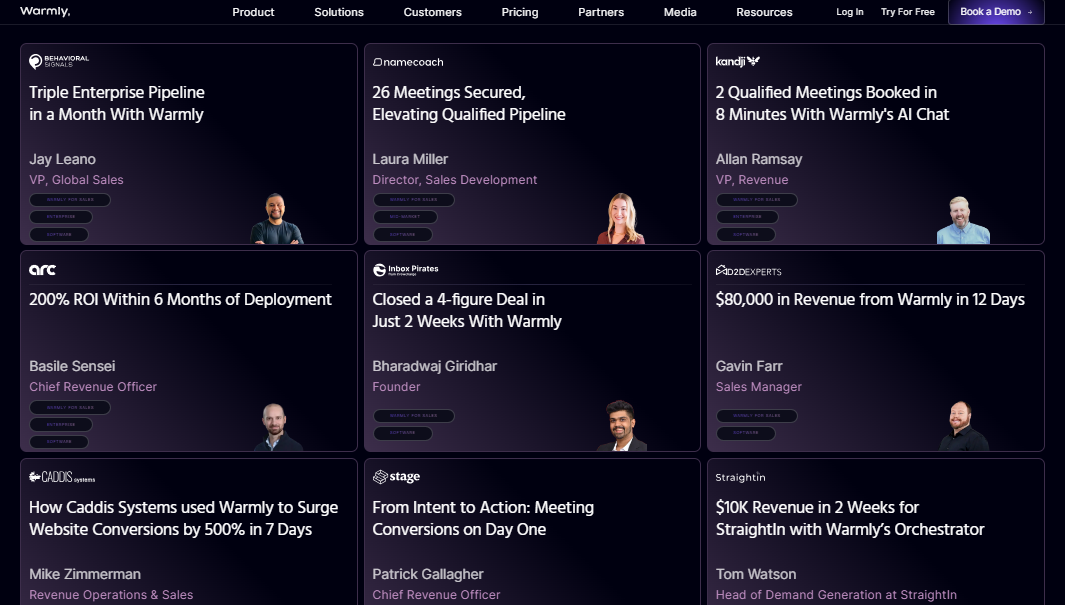Click the name Jay Leano
This screenshot has width=1065, height=605.
pyautogui.click(x=62, y=159)
